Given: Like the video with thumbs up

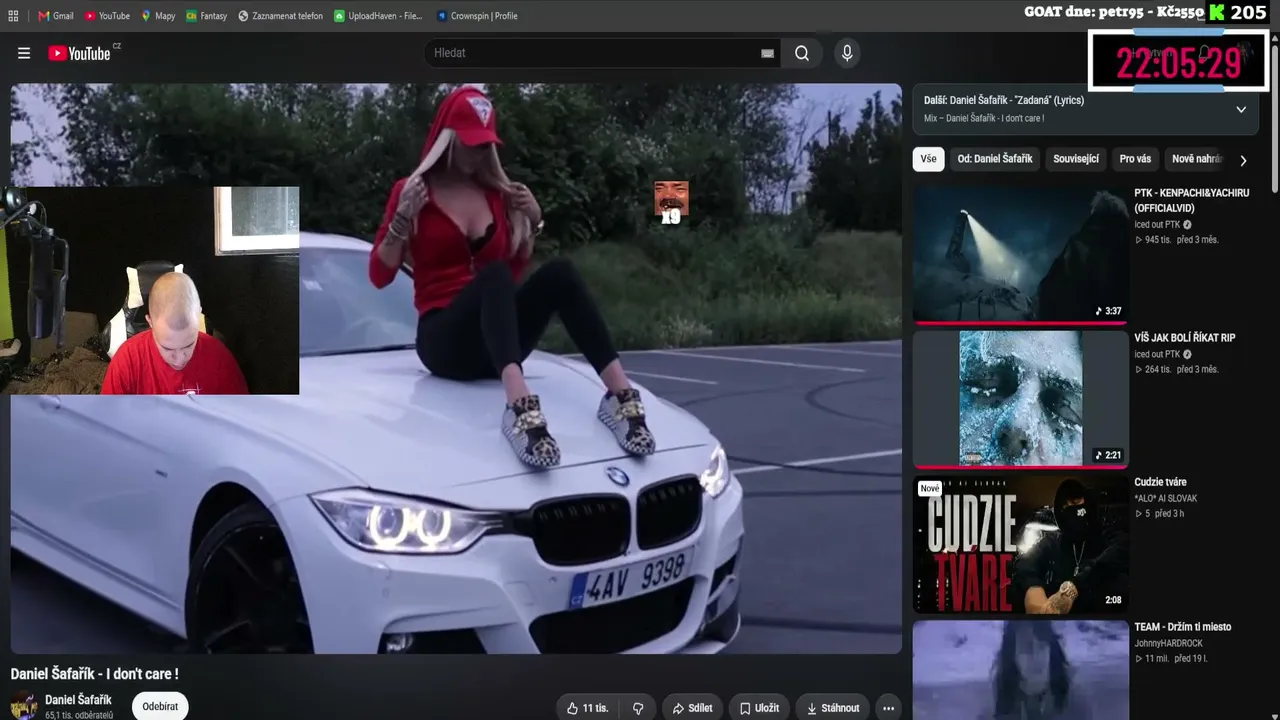Looking at the screenshot, I should (587, 708).
